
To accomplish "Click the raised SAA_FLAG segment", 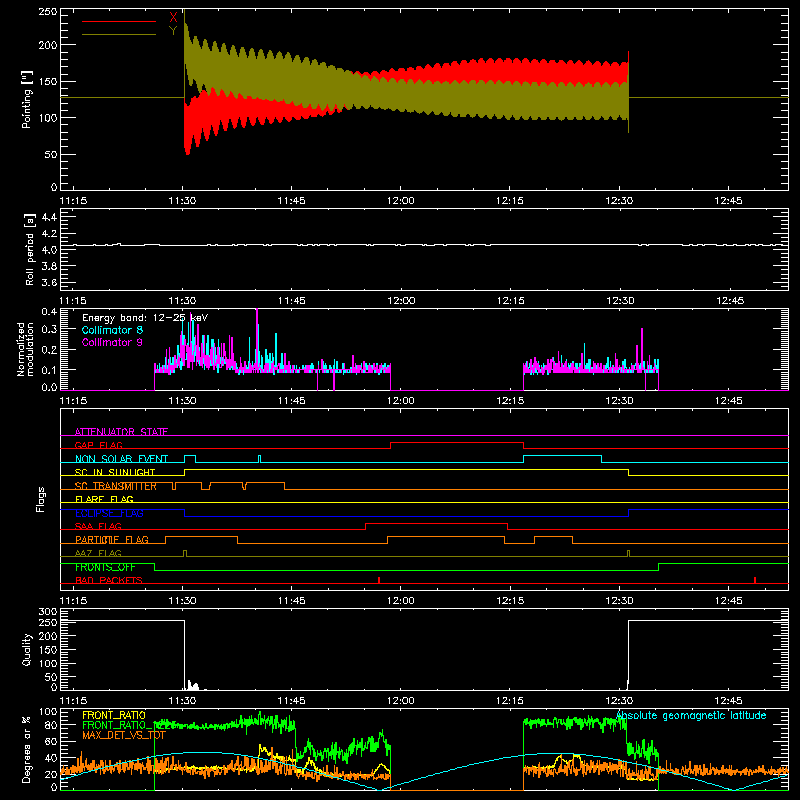I will point(436,523).
